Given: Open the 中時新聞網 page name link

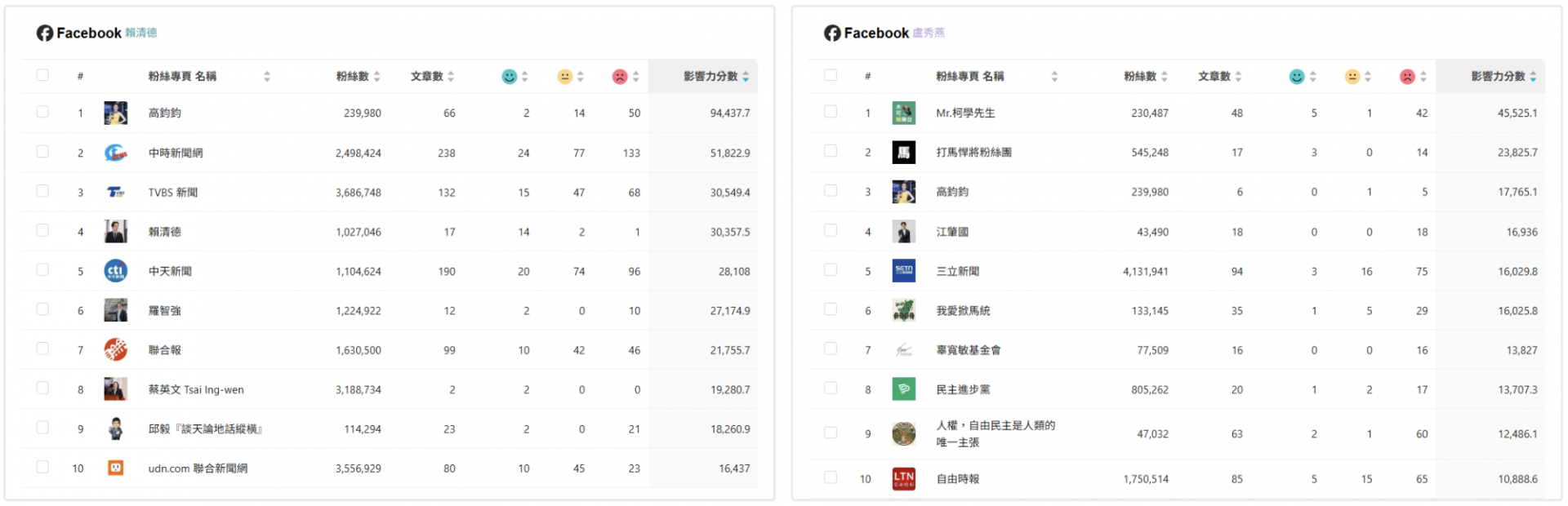Looking at the screenshot, I should pos(176,153).
